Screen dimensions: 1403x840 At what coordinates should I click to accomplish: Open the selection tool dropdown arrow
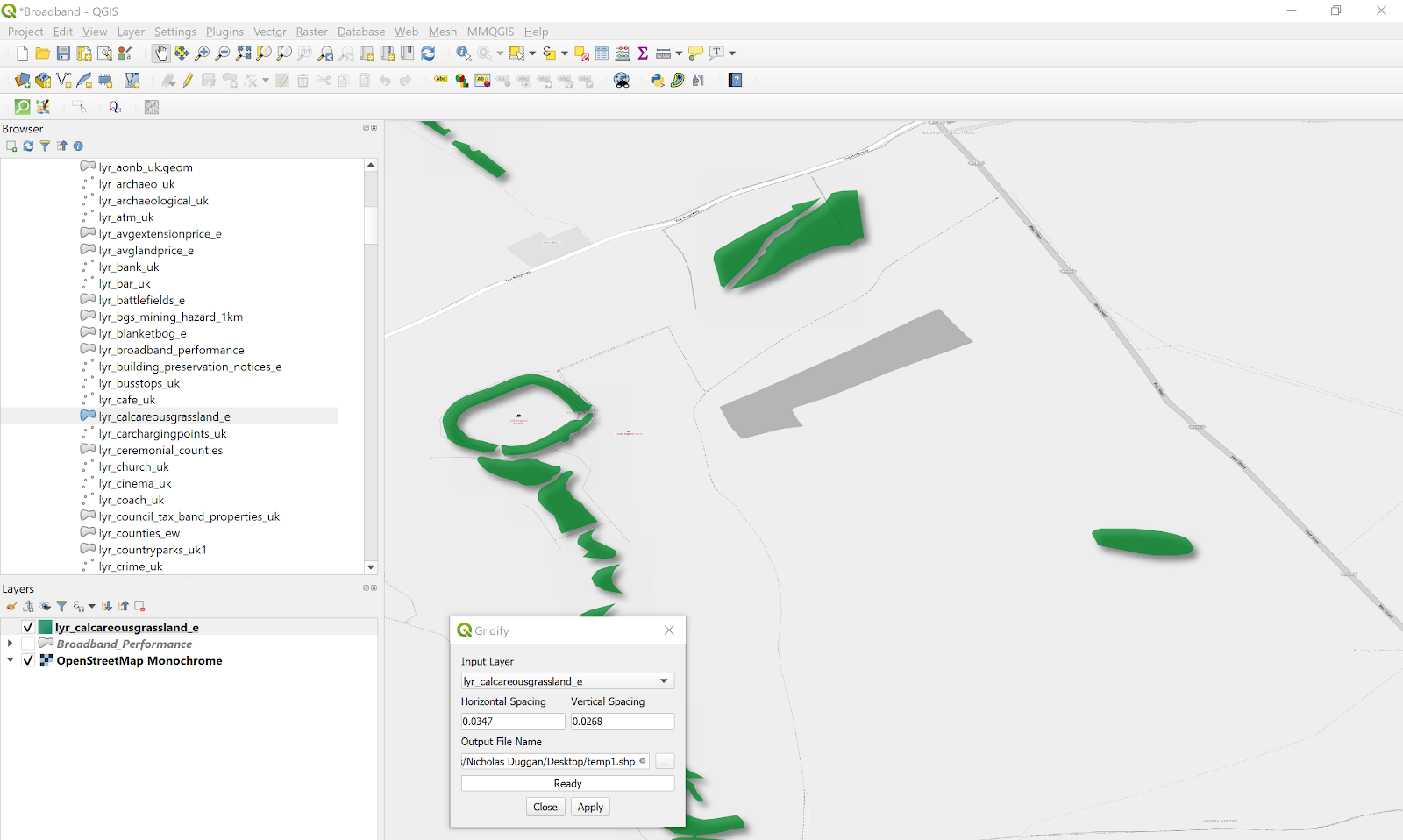pyautogui.click(x=532, y=53)
